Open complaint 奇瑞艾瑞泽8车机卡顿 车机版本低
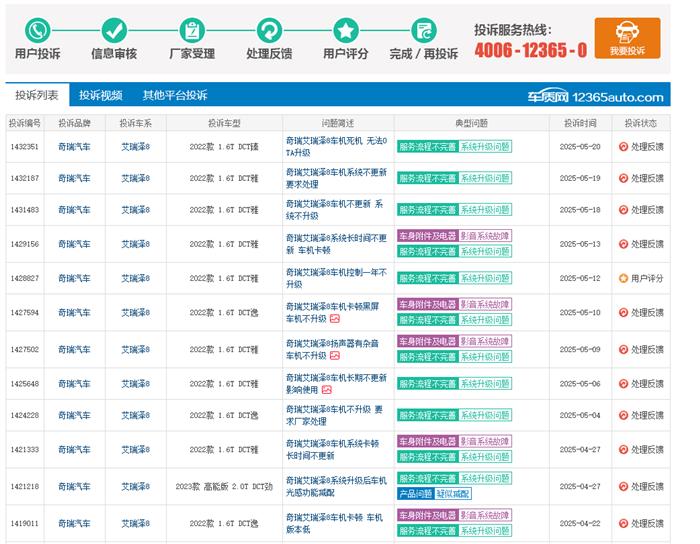This screenshot has height=544, width=700. (334, 523)
